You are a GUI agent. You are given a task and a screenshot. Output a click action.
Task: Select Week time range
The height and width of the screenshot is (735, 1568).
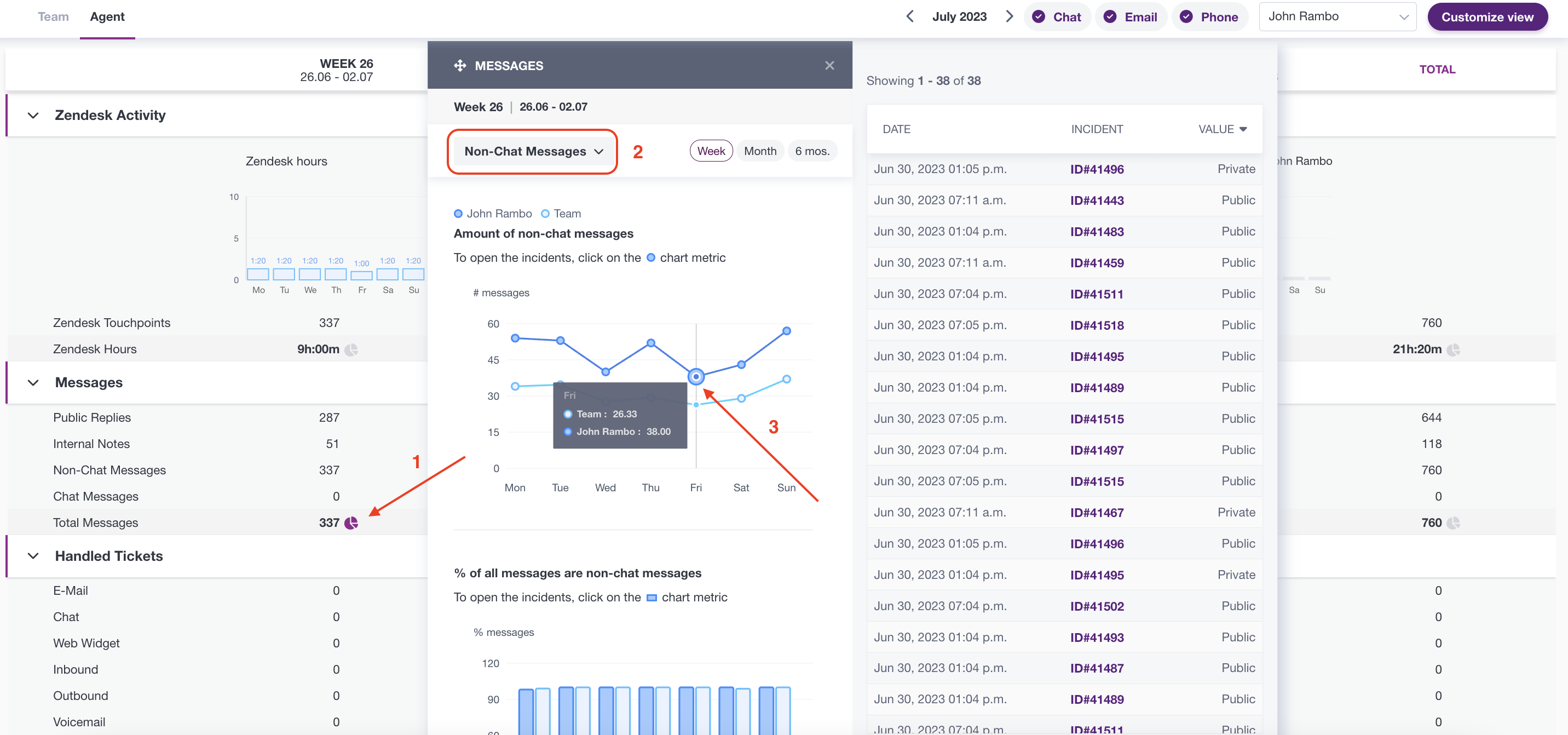pyautogui.click(x=711, y=151)
